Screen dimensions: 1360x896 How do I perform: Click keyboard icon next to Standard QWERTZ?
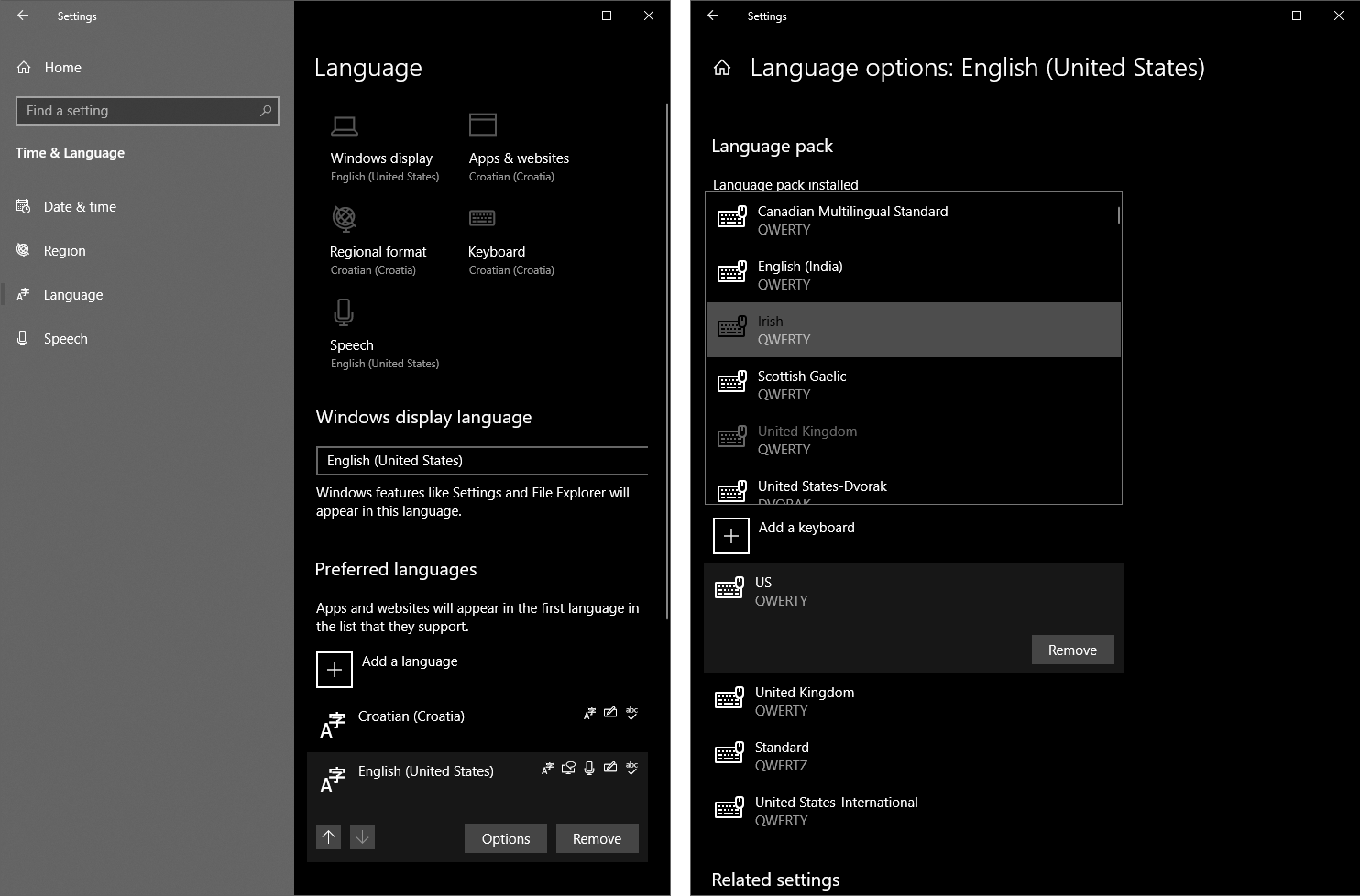pos(729,753)
